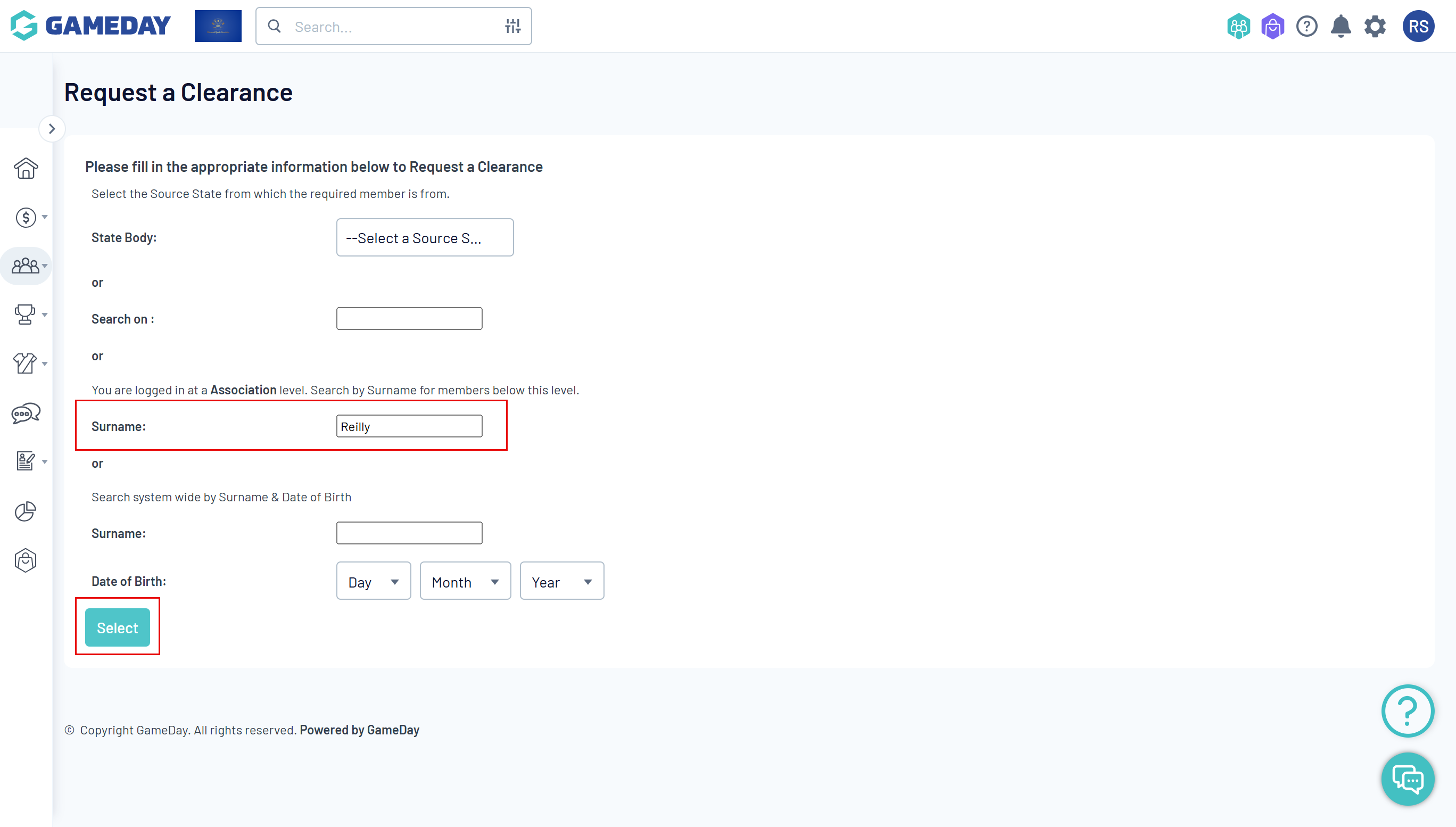Open the notifications bell icon
The width and height of the screenshot is (1456, 827).
tap(1340, 26)
